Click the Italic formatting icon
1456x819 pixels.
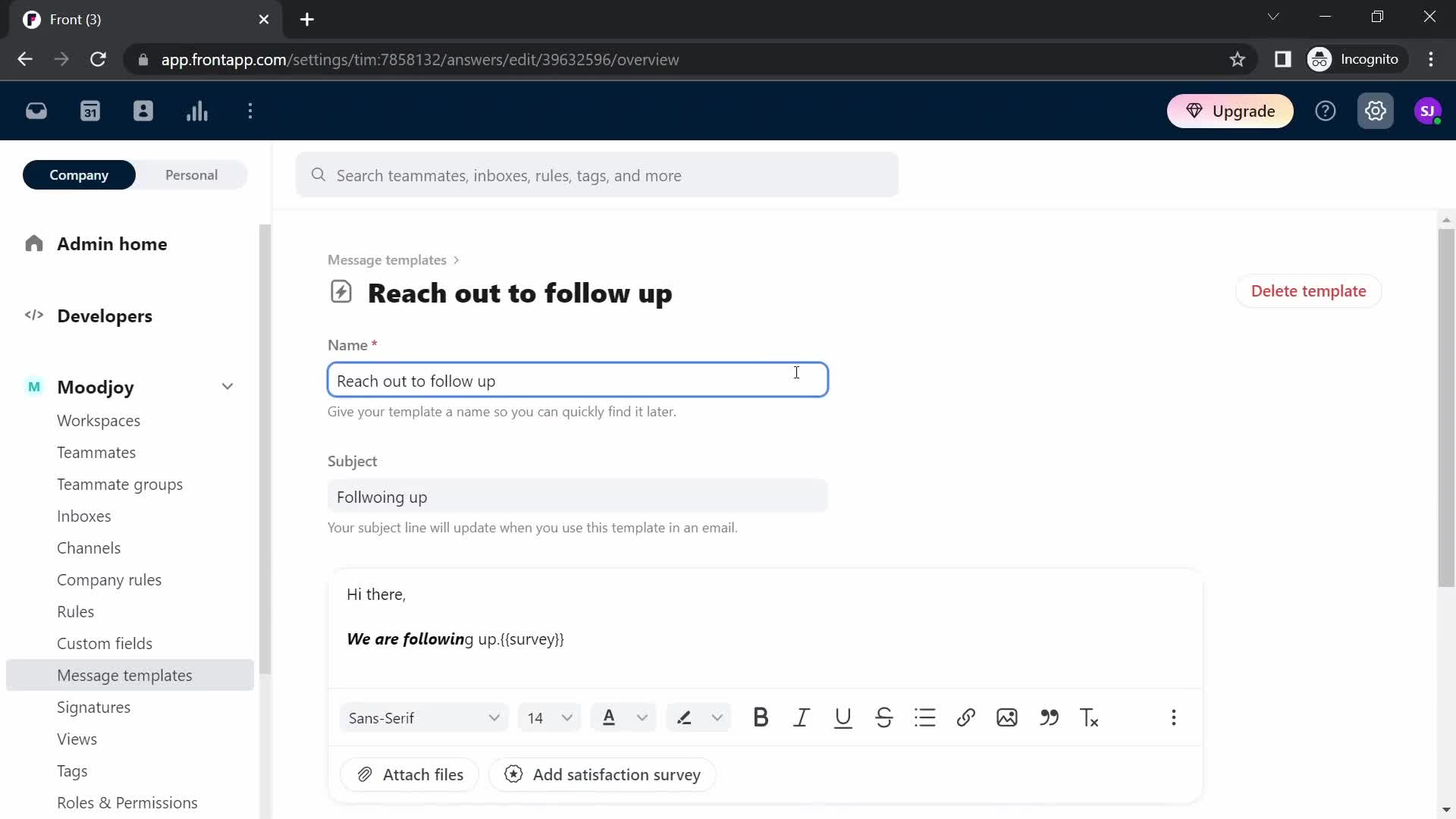click(803, 718)
